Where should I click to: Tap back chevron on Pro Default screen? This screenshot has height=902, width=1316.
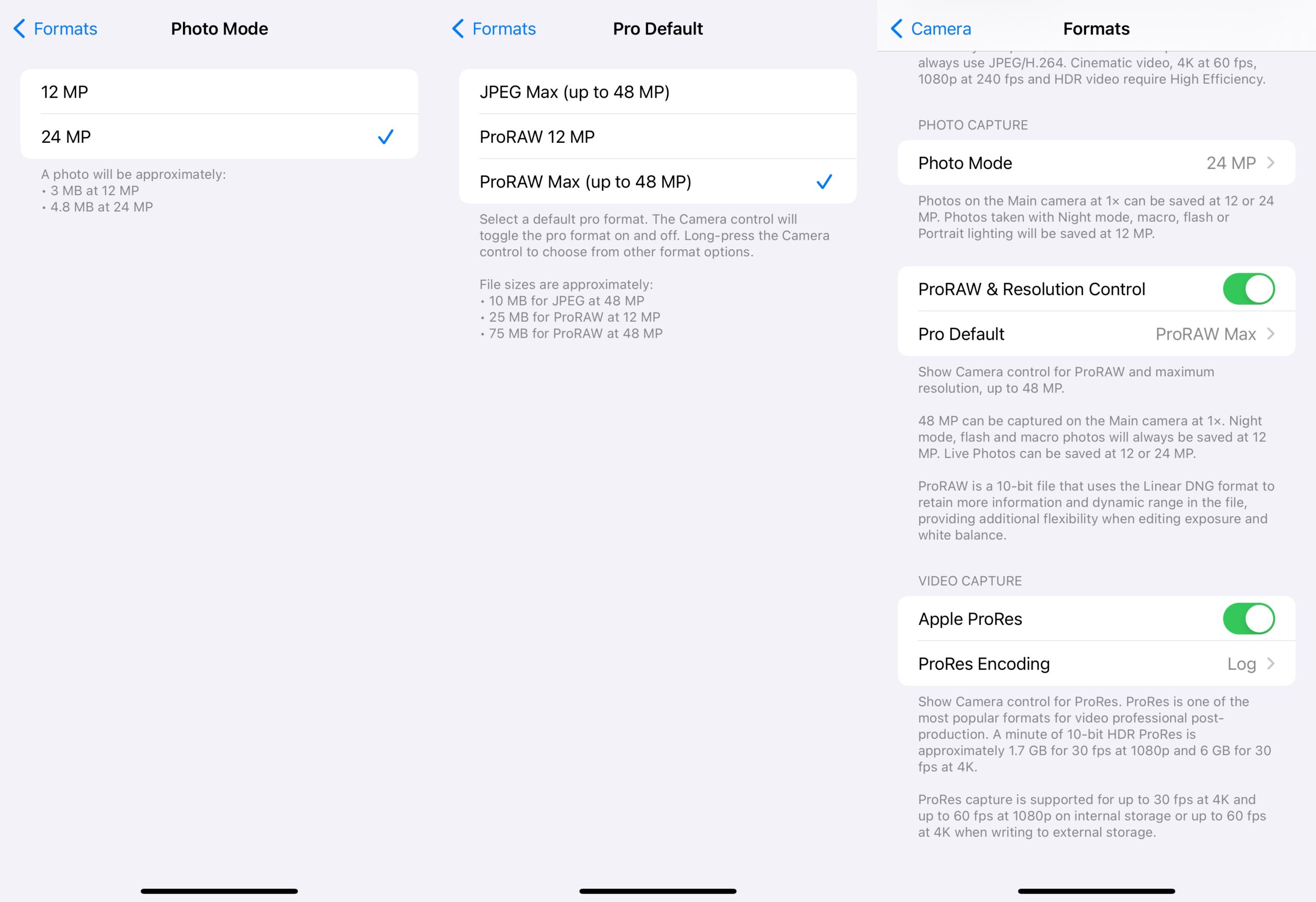click(458, 28)
